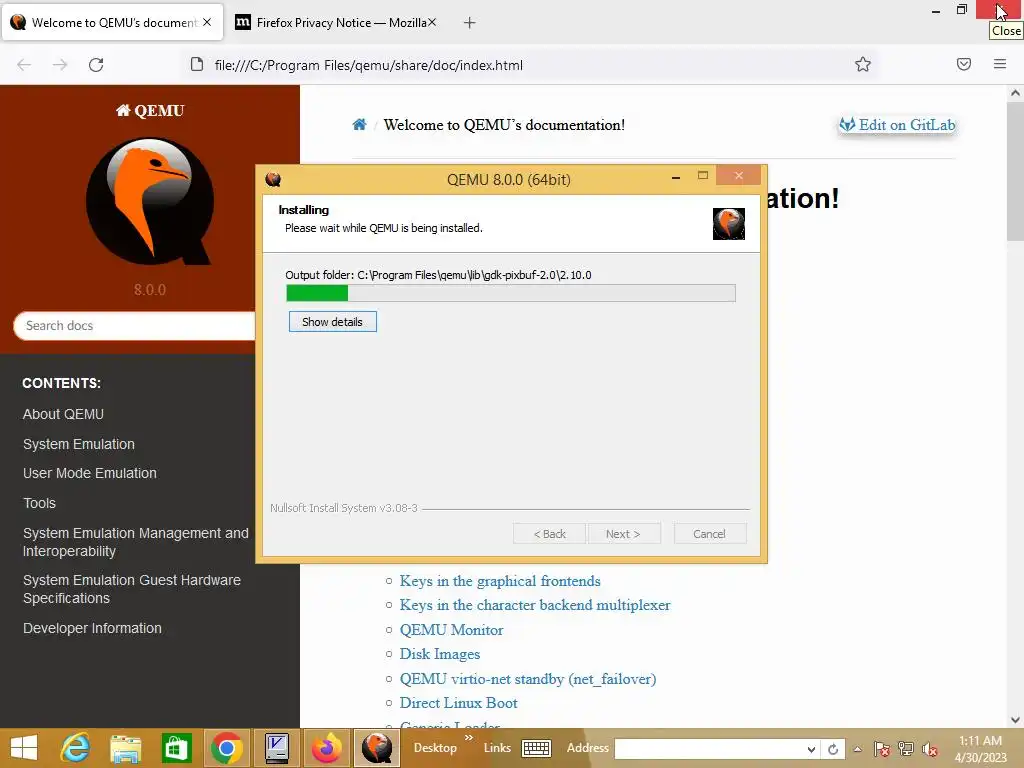Click the volume muted tray icon
This screenshot has height=768, width=1024.
click(x=930, y=749)
